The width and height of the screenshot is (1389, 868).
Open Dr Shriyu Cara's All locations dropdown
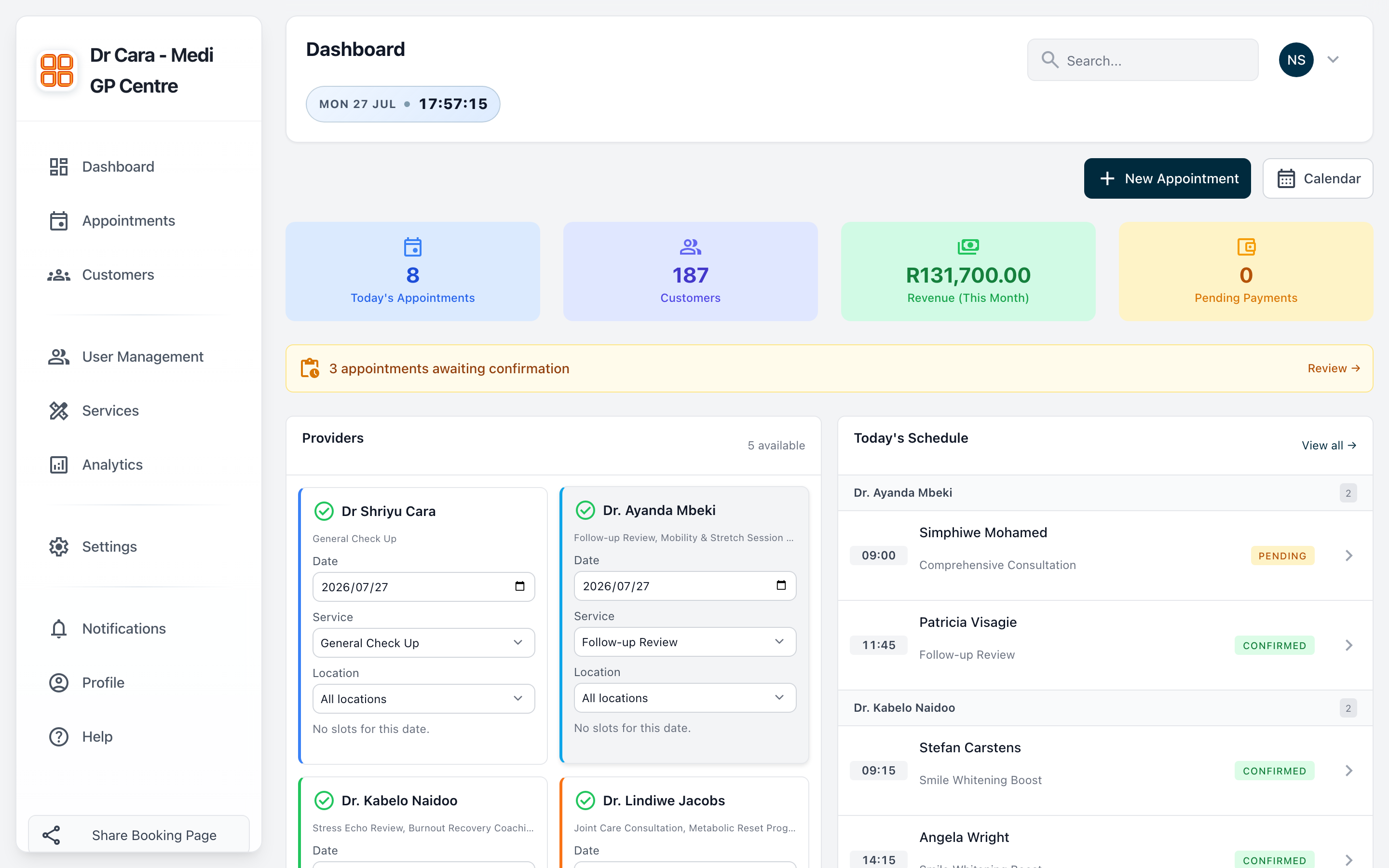click(x=423, y=699)
